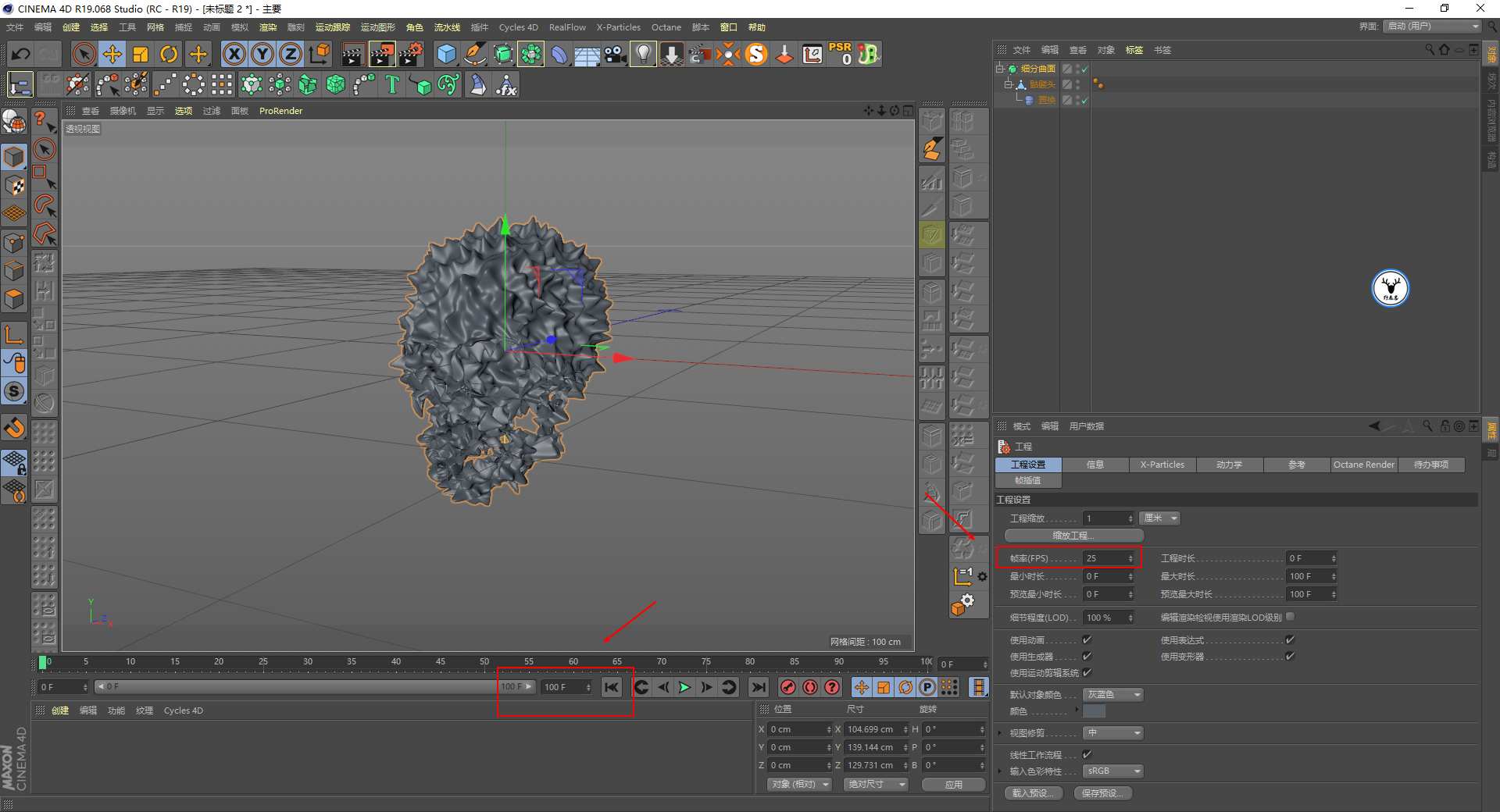Open the 厘米 unit dropdown
Screen dimensions: 1500x812
pyautogui.click(x=1160, y=518)
